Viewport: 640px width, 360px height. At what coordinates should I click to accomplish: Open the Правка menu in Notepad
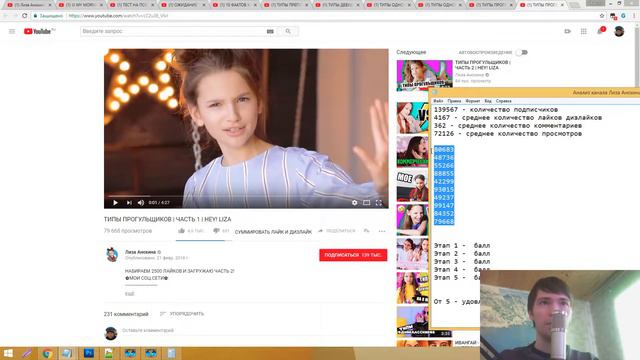click(x=454, y=101)
